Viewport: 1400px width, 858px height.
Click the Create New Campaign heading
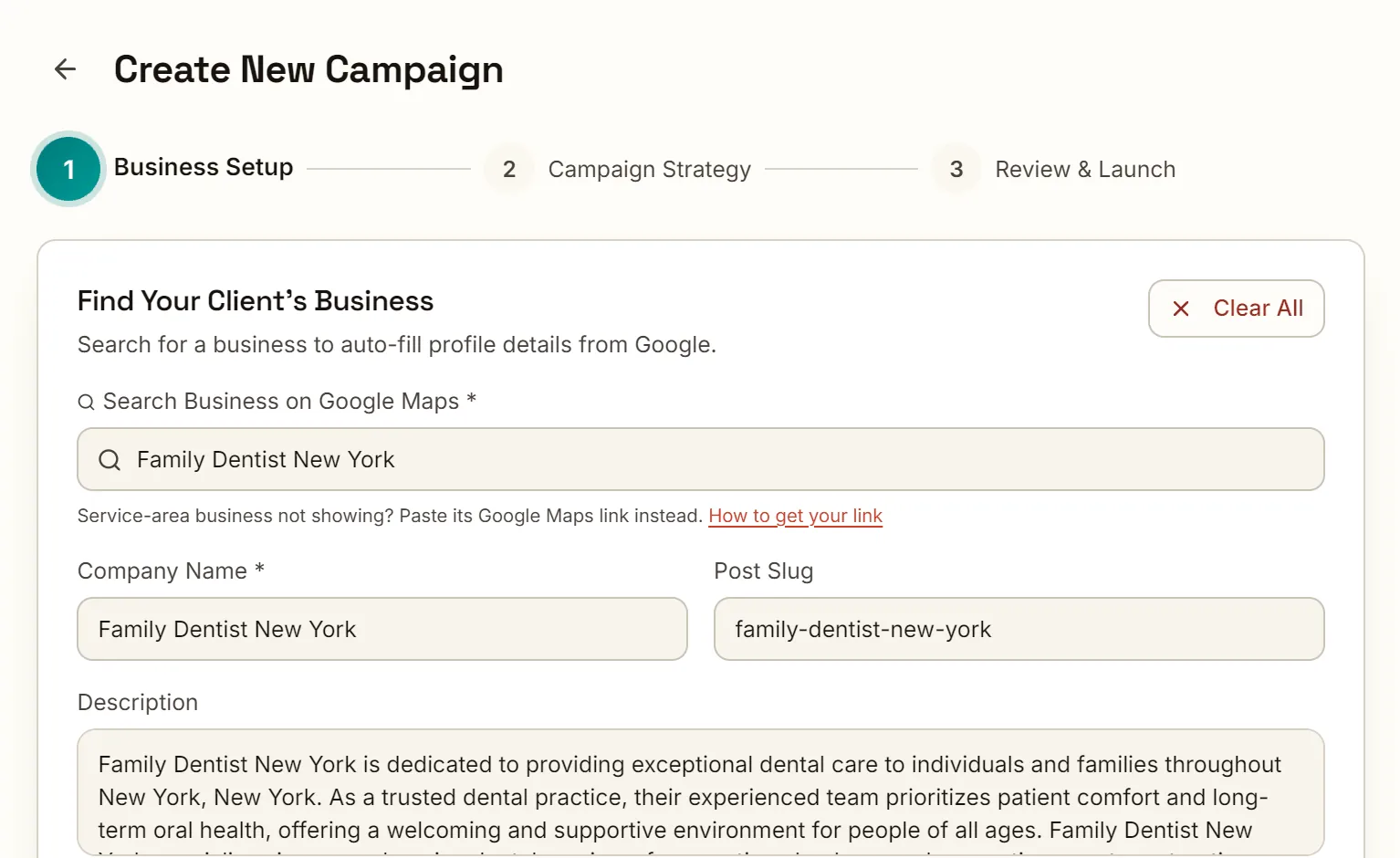tap(308, 69)
